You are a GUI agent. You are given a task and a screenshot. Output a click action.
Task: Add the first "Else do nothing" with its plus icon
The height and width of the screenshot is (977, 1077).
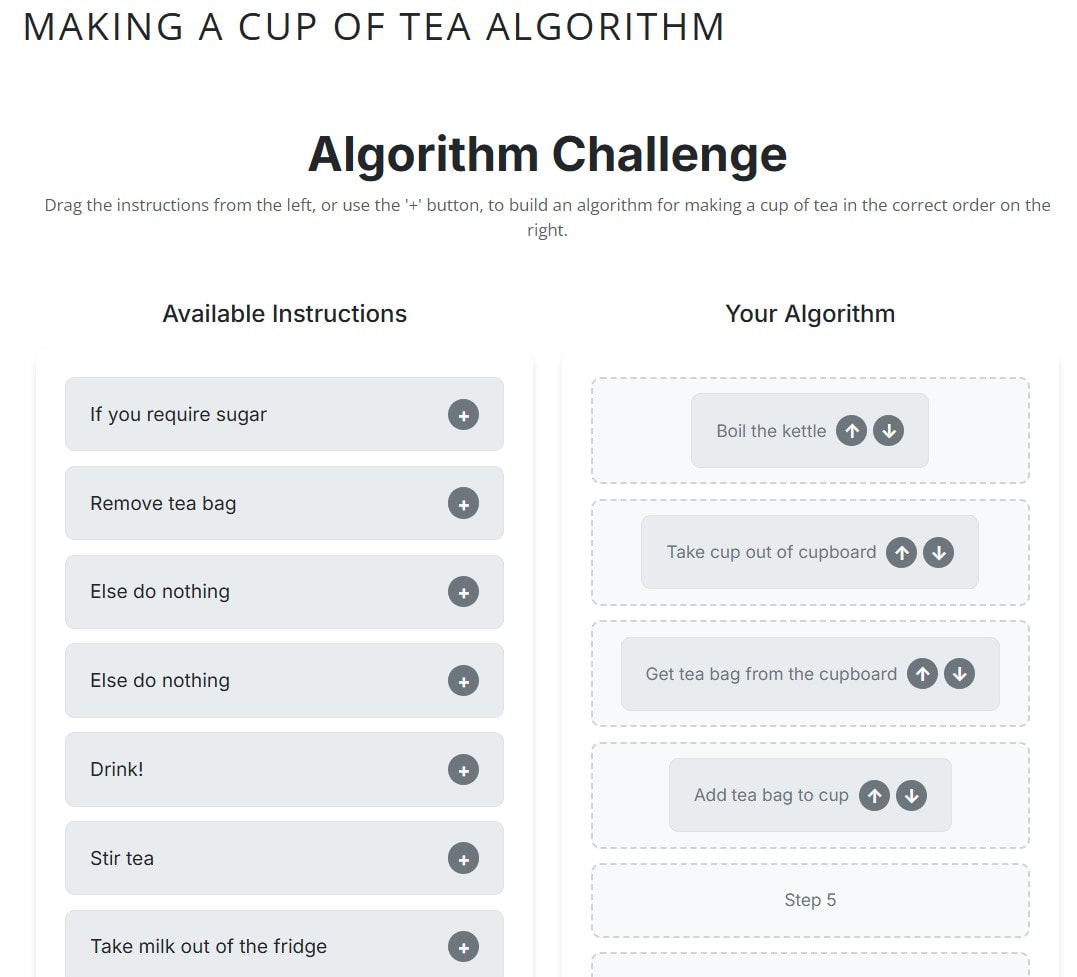point(462,592)
